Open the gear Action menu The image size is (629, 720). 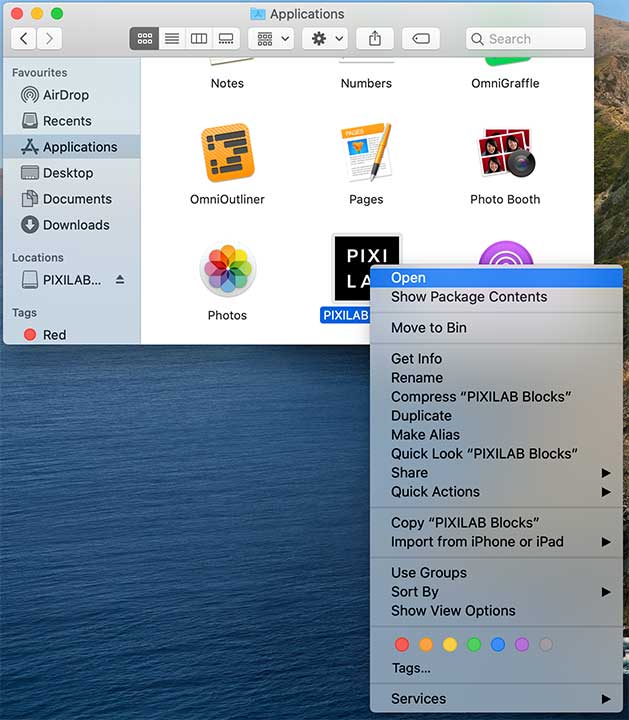coord(326,39)
